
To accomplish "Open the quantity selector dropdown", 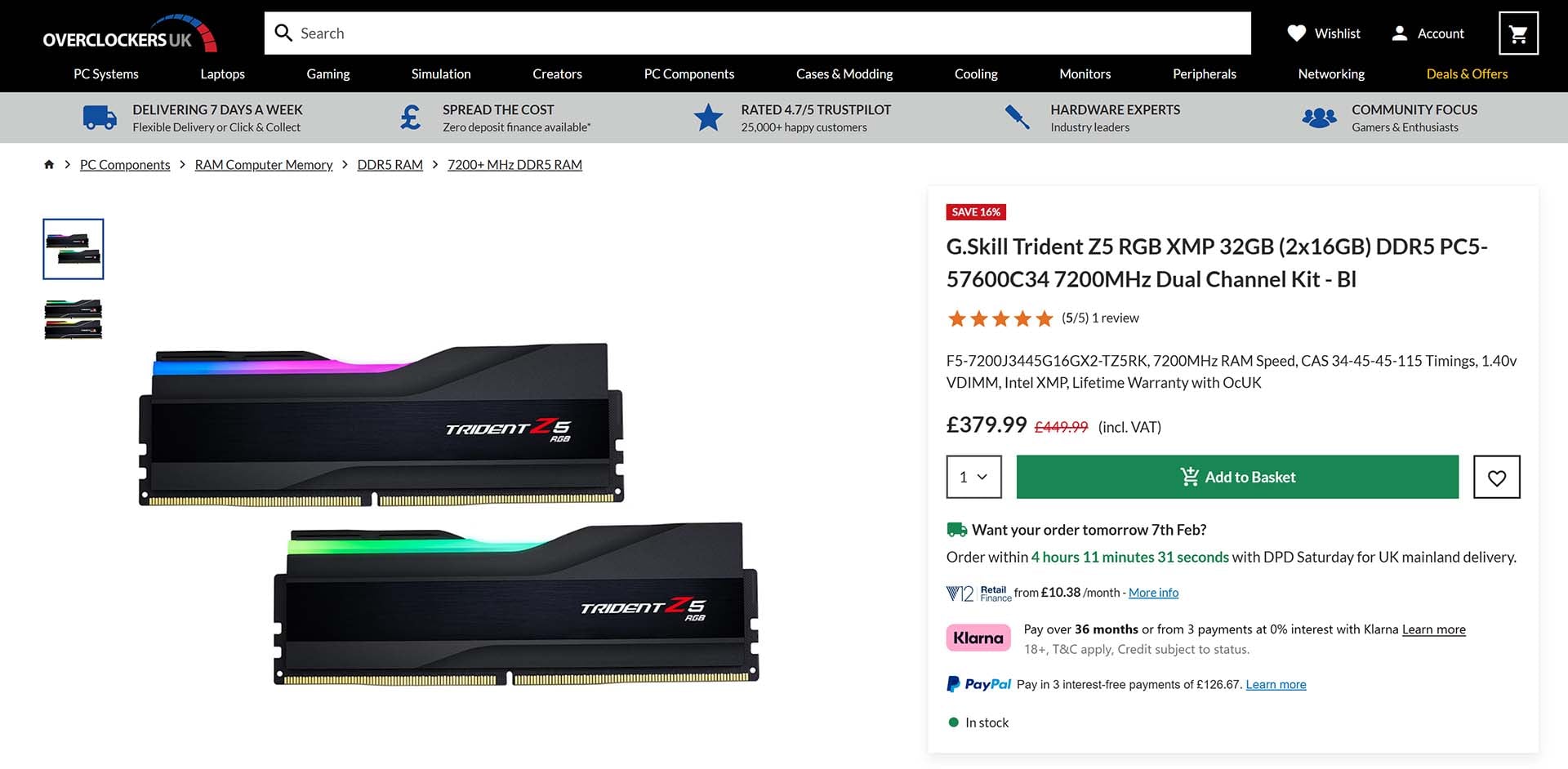I will coord(973,477).
